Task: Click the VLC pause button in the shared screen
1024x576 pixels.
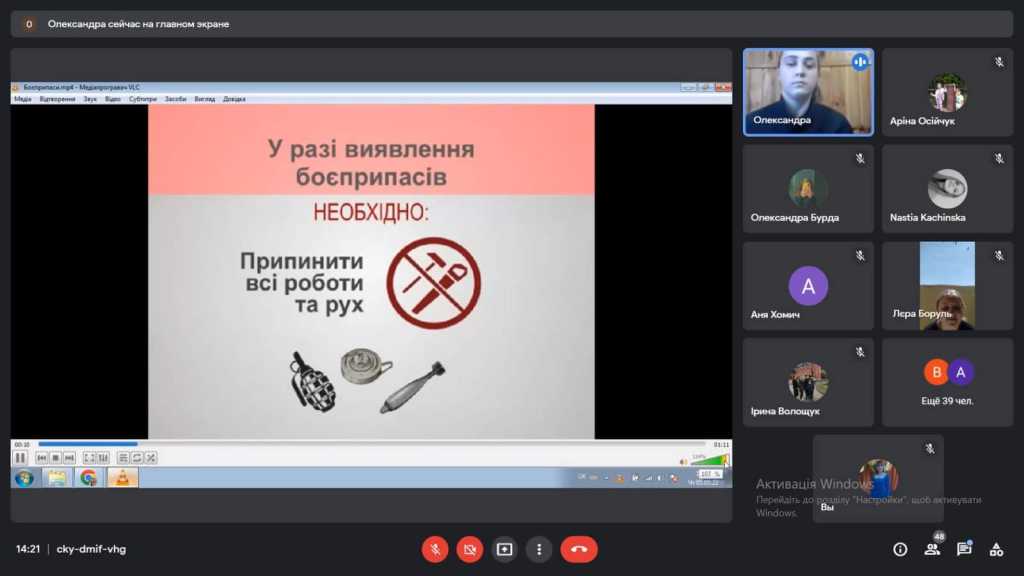Action: click(20, 458)
